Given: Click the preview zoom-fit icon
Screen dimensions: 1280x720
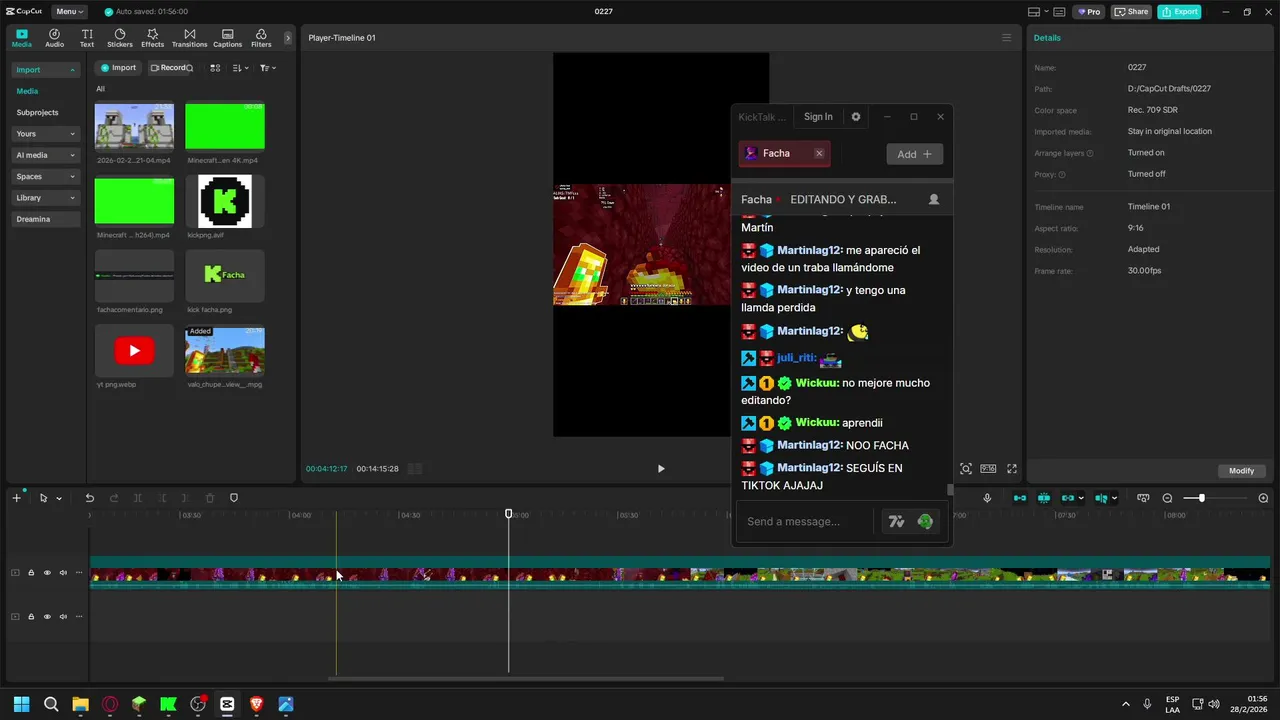Looking at the screenshot, I should pyautogui.click(x=965, y=469).
